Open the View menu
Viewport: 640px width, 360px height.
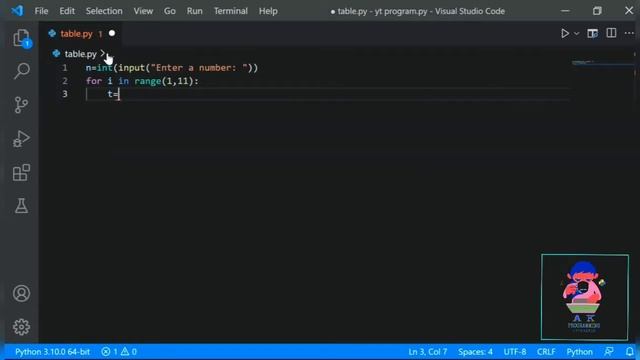click(x=143, y=11)
